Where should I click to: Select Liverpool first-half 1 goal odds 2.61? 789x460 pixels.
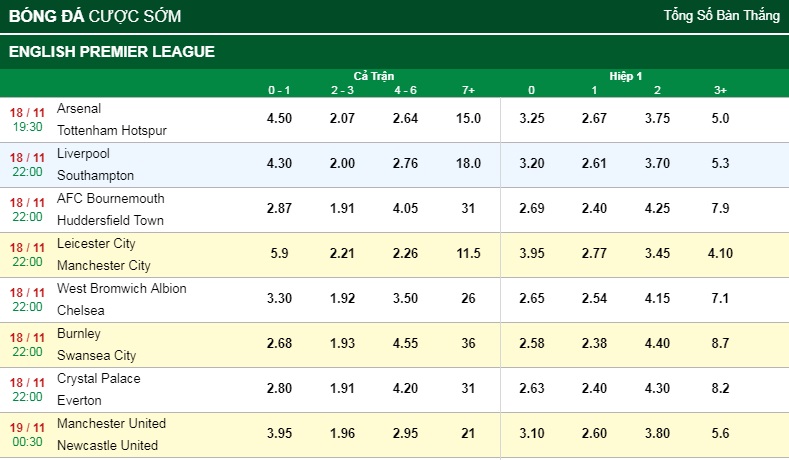click(x=594, y=164)
